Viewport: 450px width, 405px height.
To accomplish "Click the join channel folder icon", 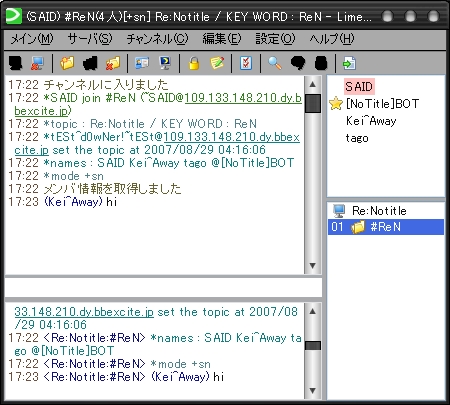I will [67, 63].
